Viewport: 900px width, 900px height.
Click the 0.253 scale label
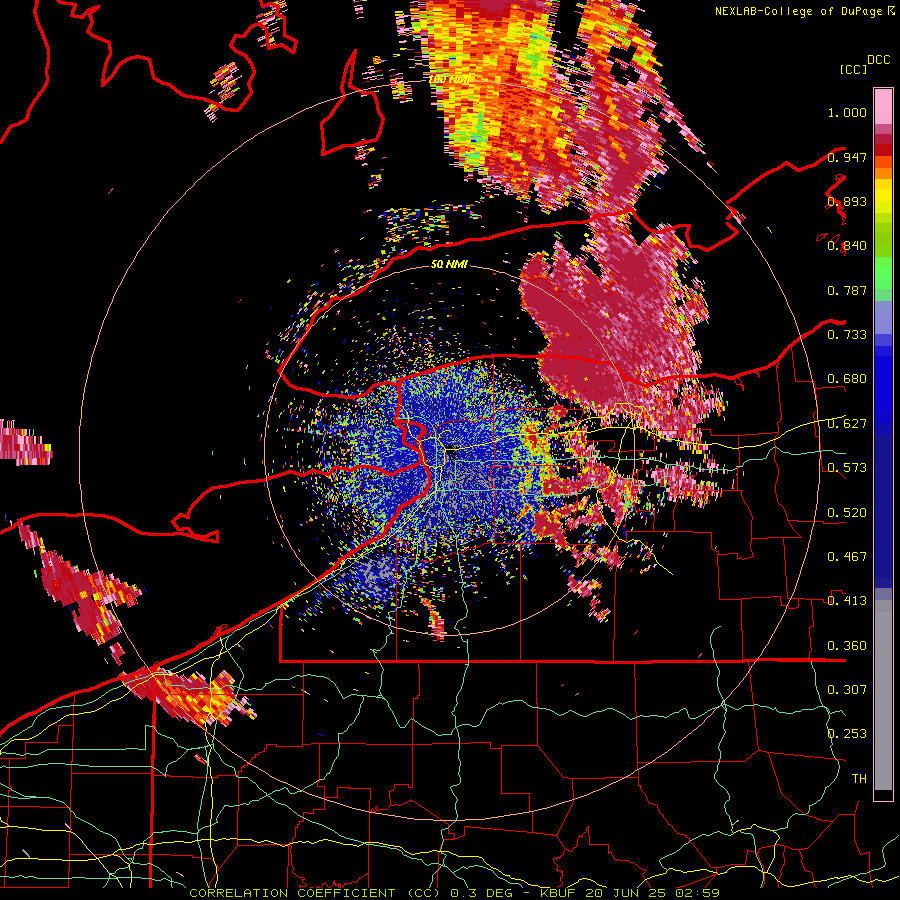click(847, 734)
